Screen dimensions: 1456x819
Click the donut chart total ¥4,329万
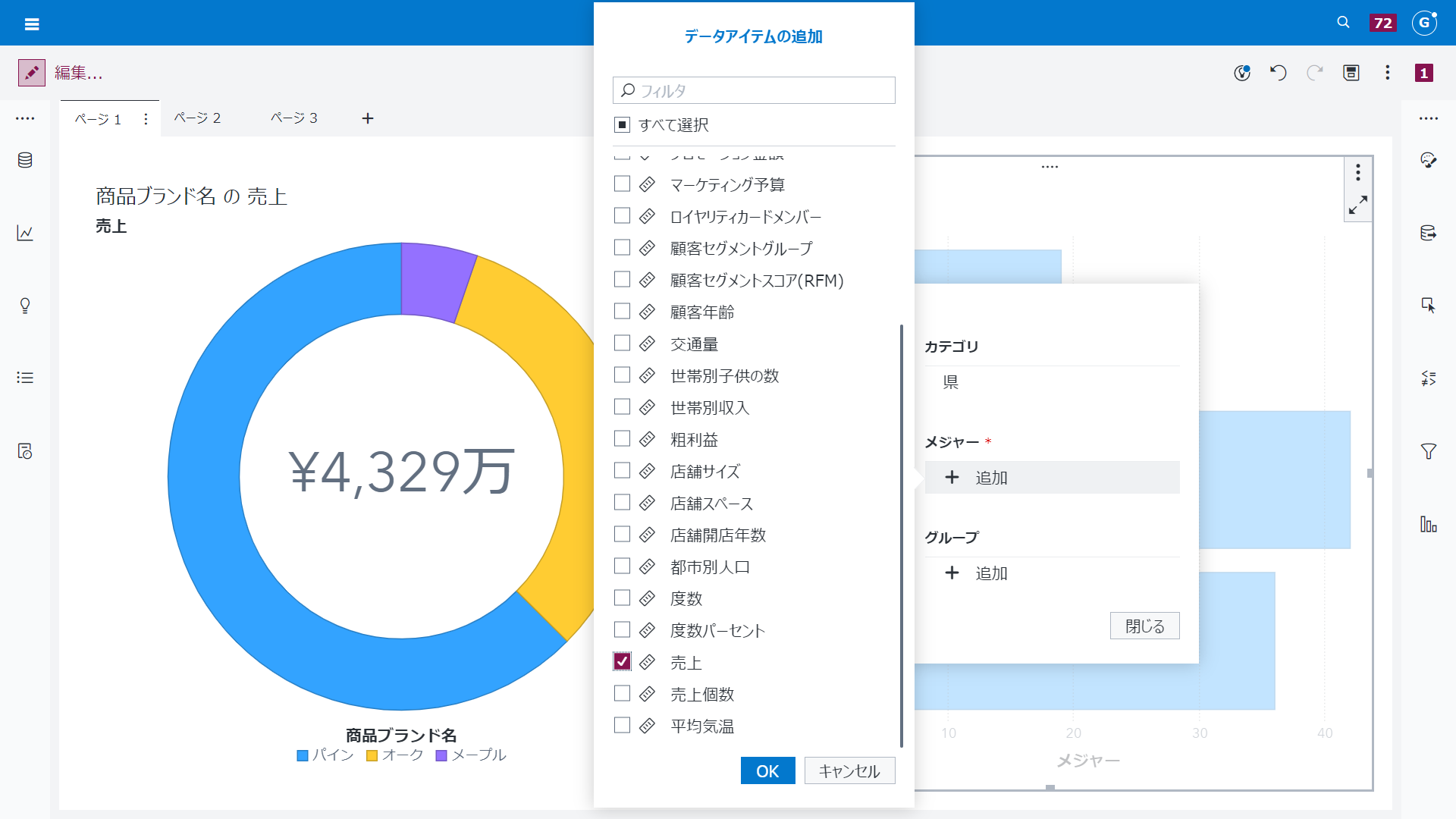[x=402, y=472]
